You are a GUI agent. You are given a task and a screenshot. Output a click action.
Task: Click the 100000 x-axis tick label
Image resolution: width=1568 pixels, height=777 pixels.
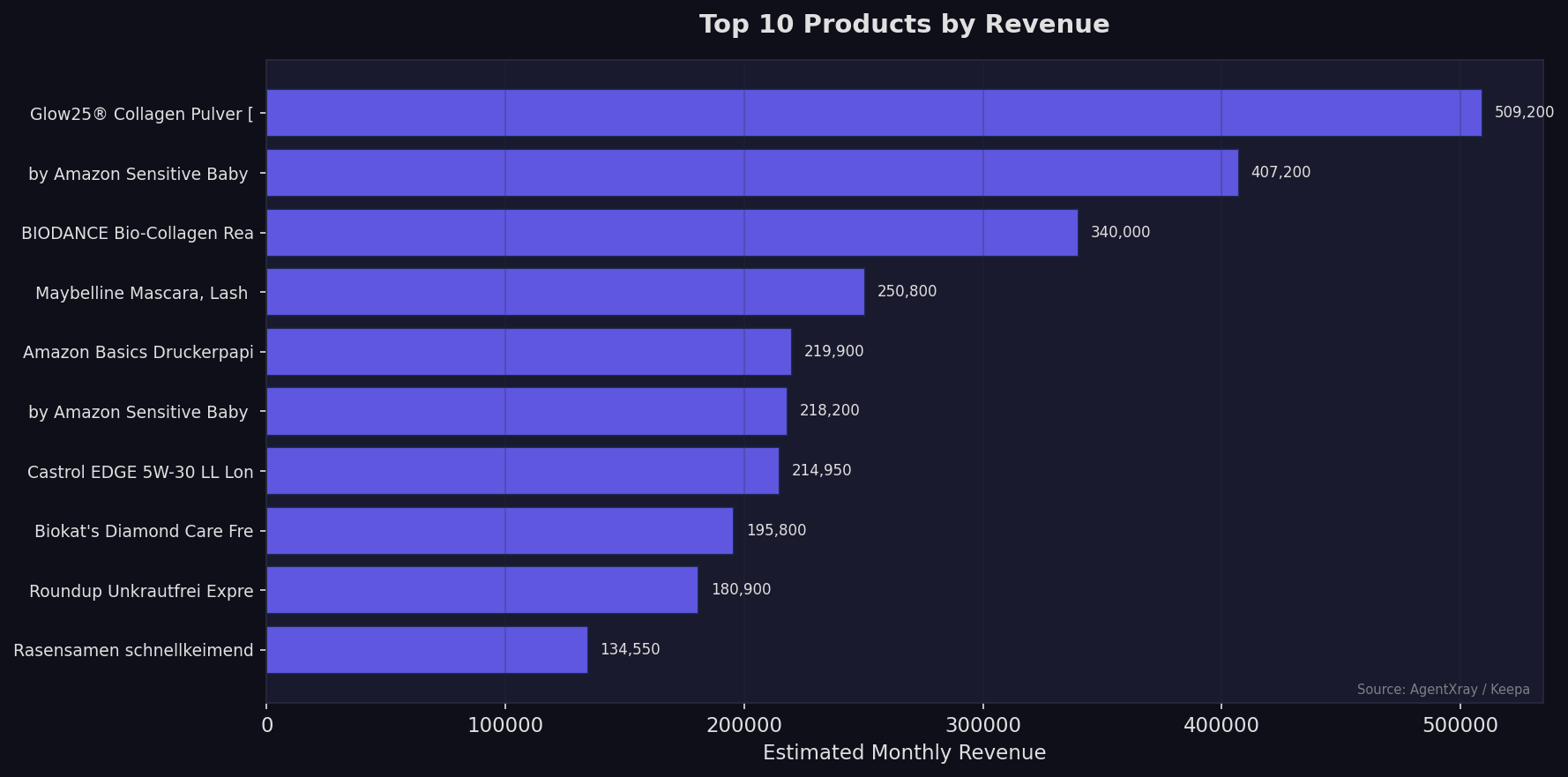point(505,726)
